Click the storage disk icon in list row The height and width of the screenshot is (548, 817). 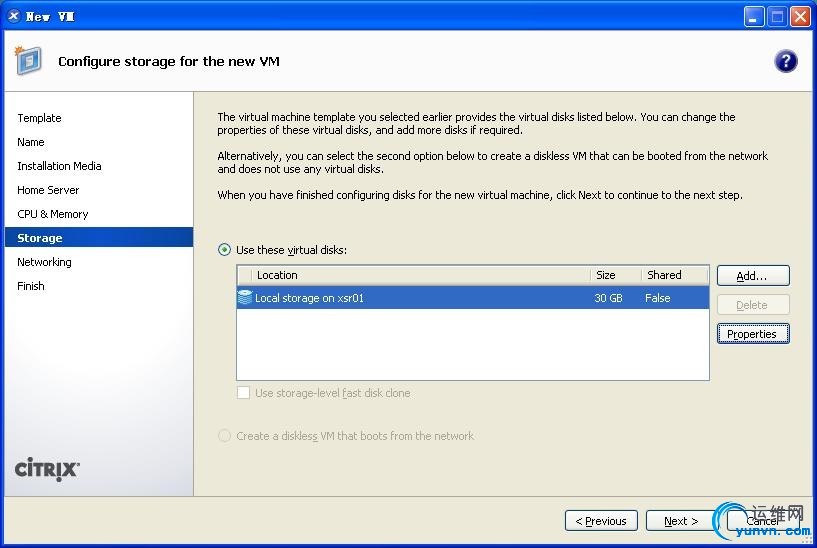coord(245,298)
